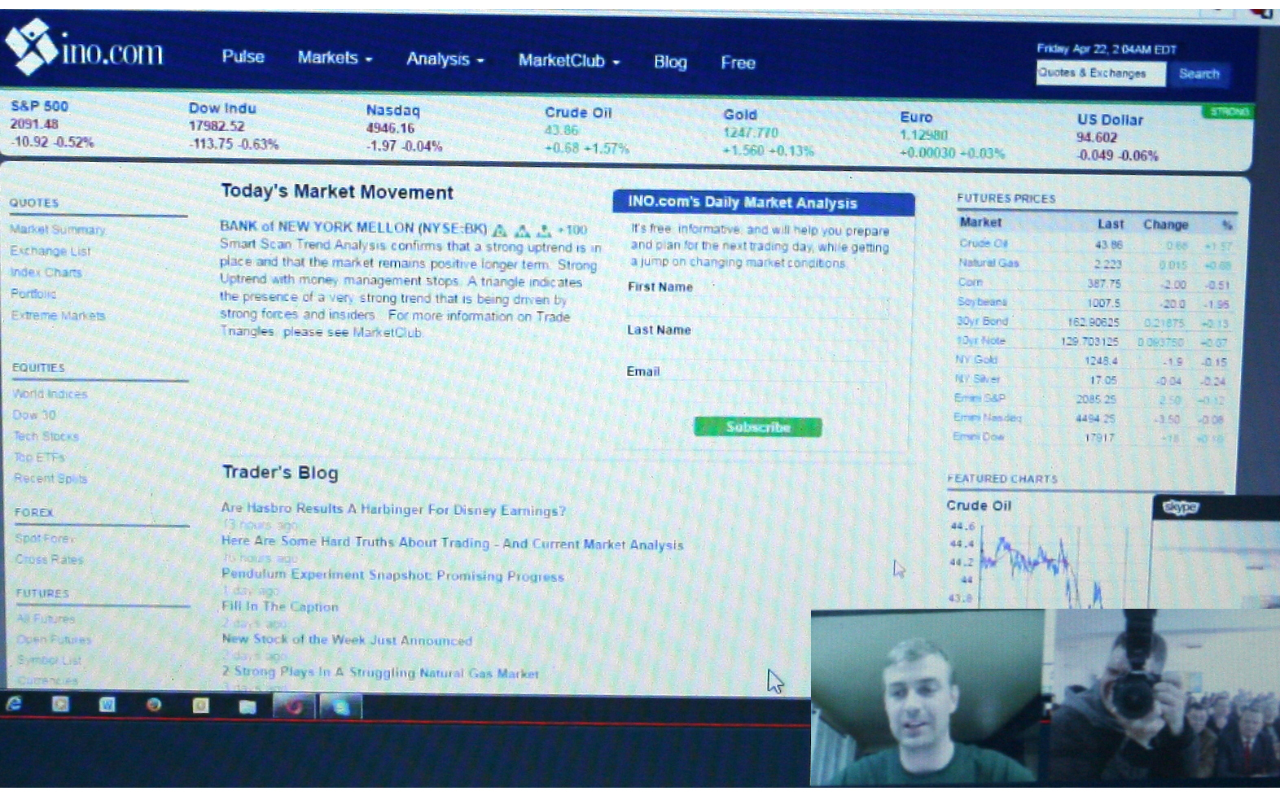The image size is (1280, 800).
Task: Click the Quotes & Exchanges search field
Action: click(x=1100, y=74)
